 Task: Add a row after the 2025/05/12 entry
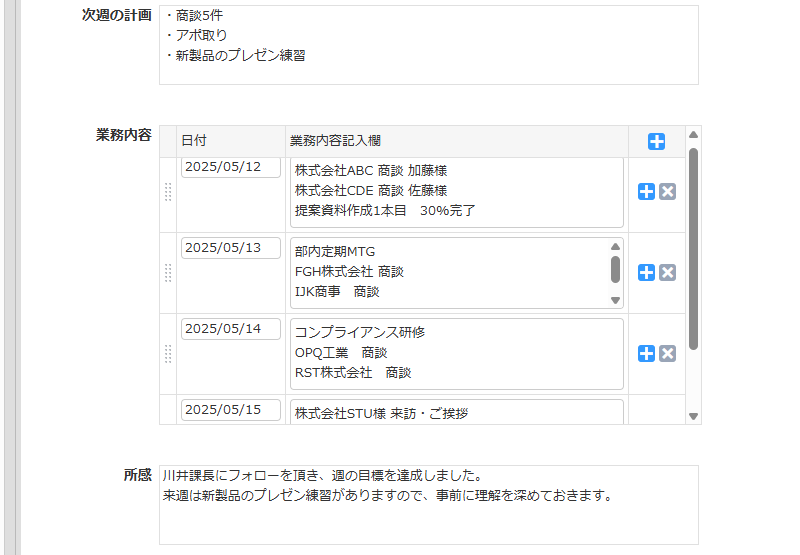(x=646, y=192)
